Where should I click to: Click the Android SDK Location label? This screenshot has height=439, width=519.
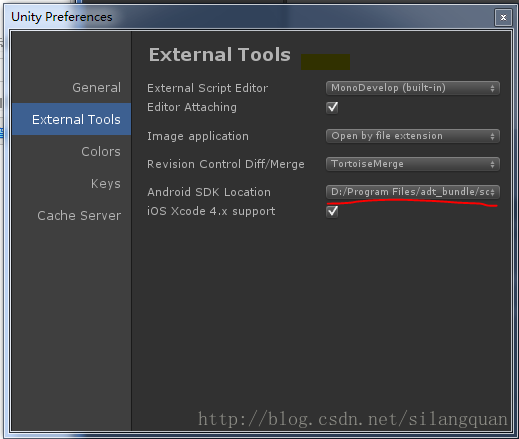pos(209,192)
